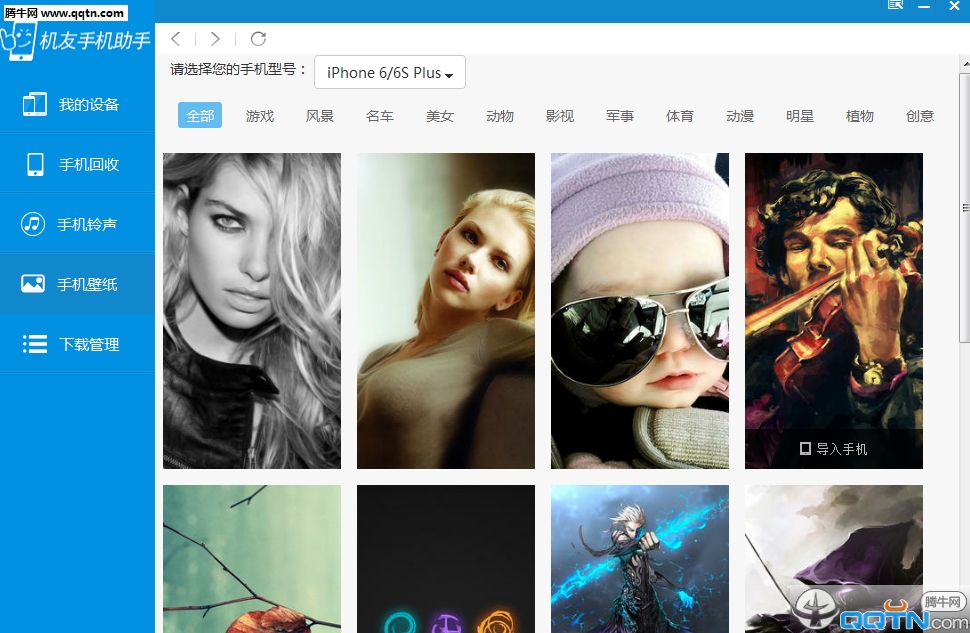Switch to the 动漫 category tab

pos(740,116)
